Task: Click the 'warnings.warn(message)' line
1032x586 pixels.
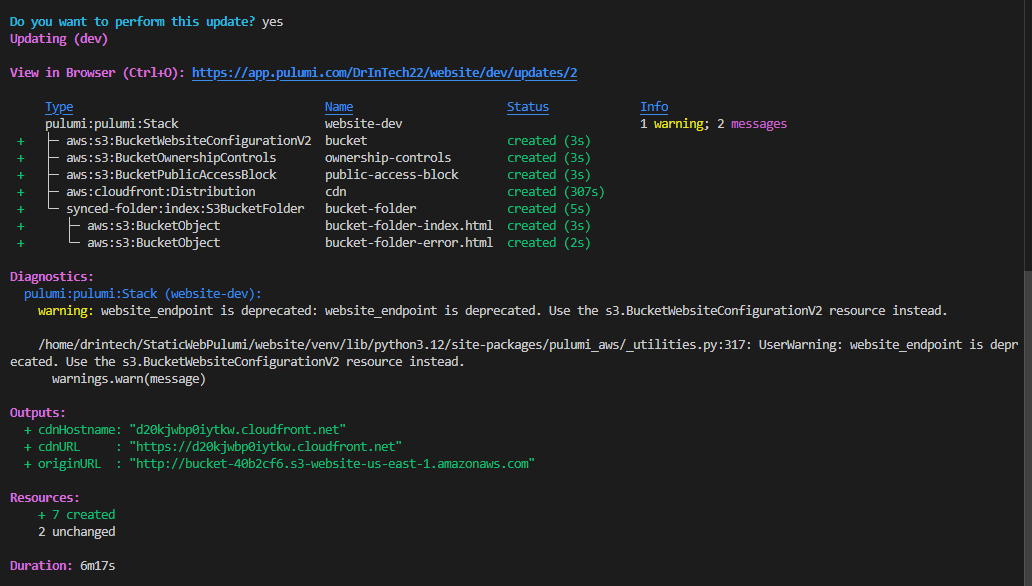Action: 129,379
